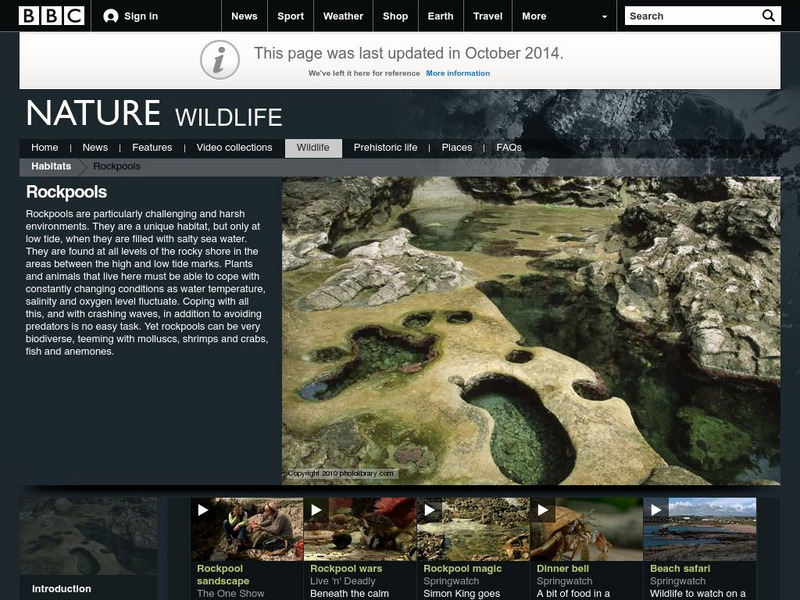This screenshot has height=600, width=800.
Task: Click inside the Search input field
Action: click(685, 16)
